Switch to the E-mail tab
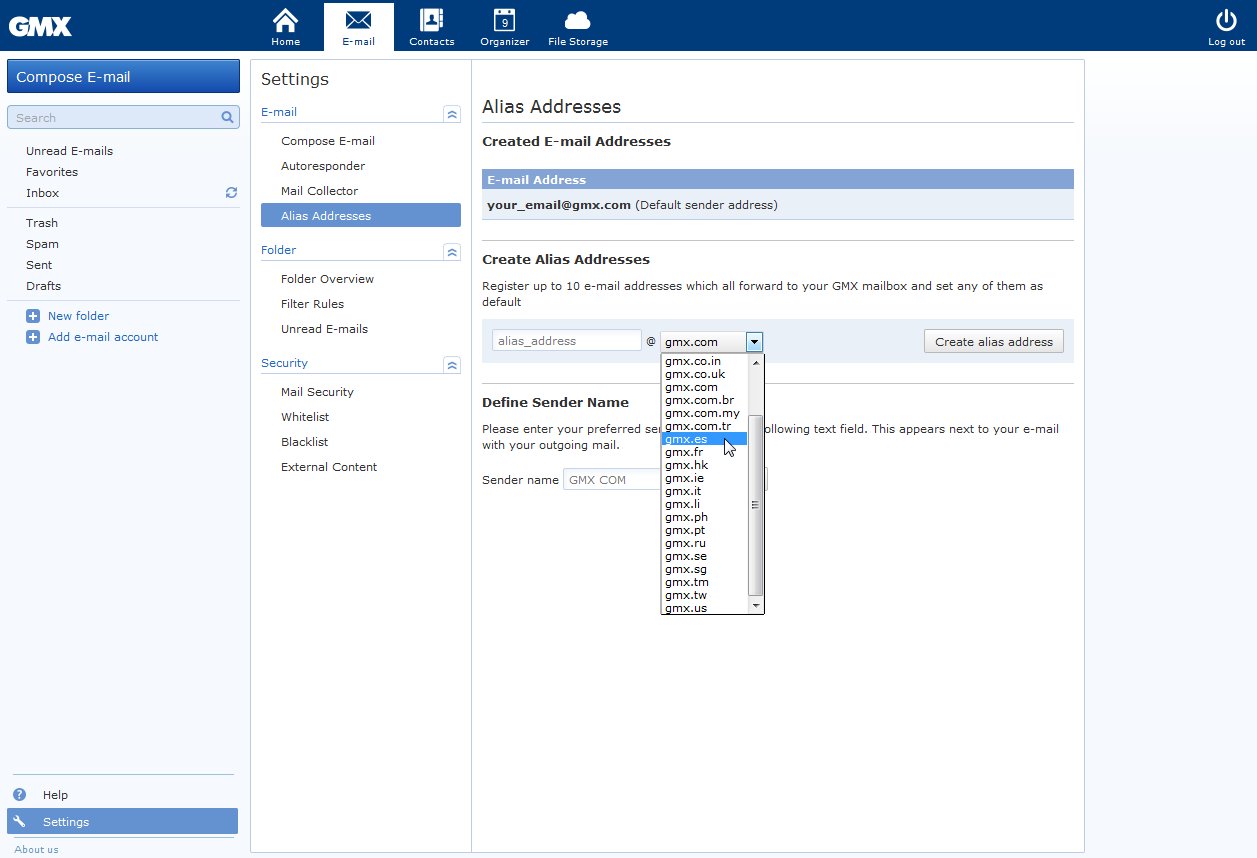Viewport: 1257px width, 858px height. click(x=358, y=27)
